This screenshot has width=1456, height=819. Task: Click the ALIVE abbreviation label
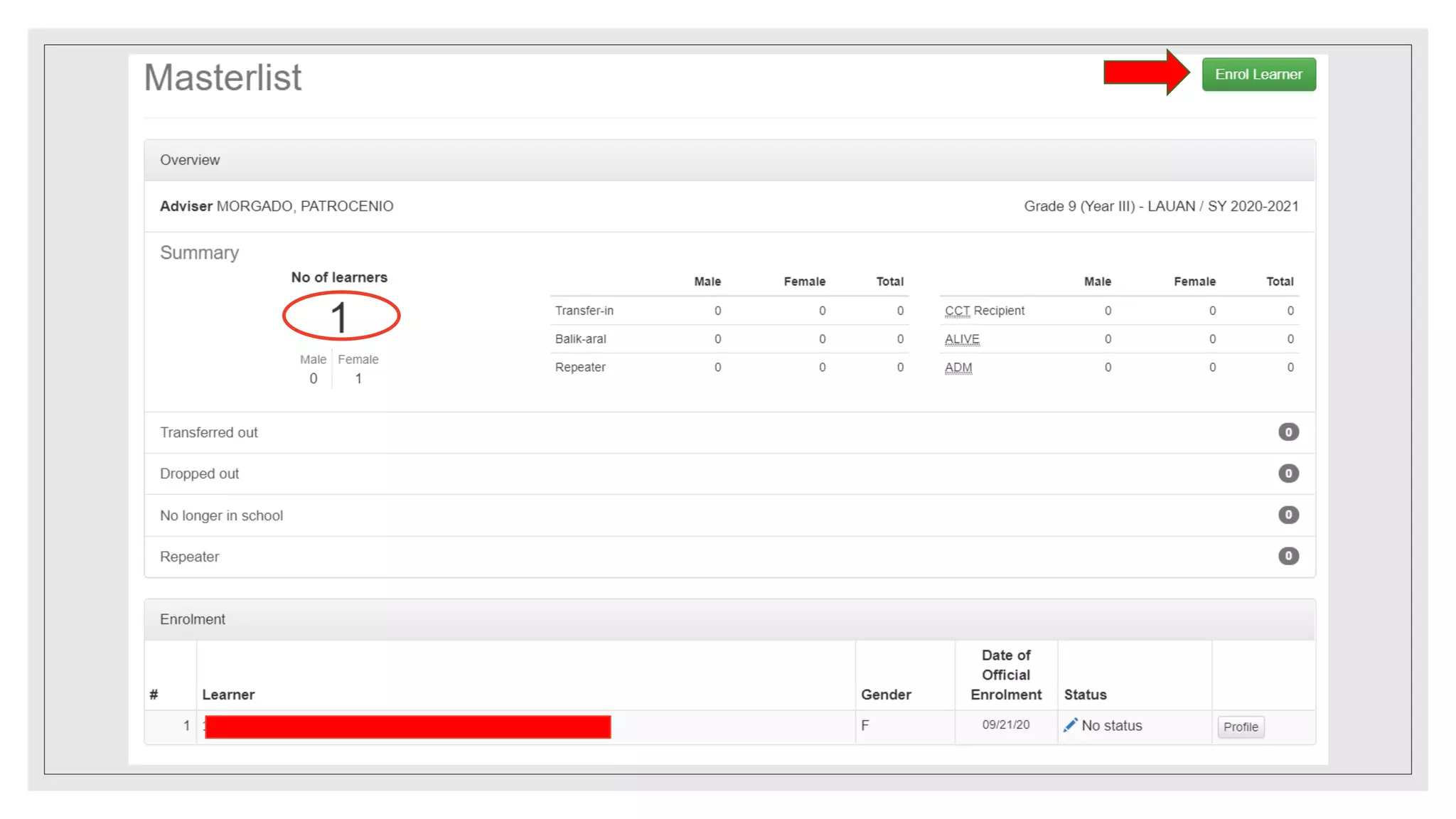coord(962,339)
